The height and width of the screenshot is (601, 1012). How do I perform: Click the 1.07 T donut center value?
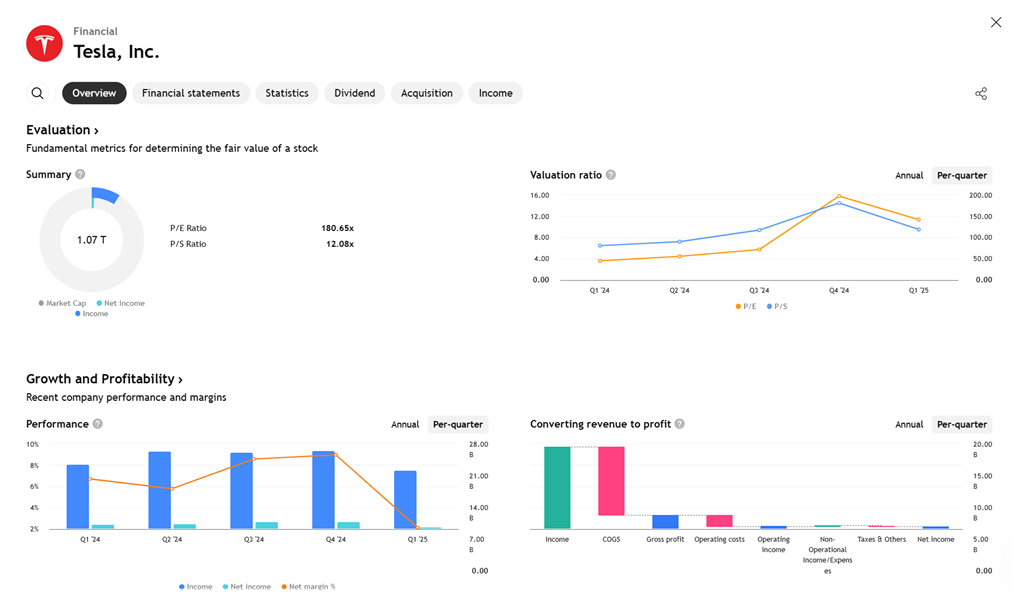92,240
